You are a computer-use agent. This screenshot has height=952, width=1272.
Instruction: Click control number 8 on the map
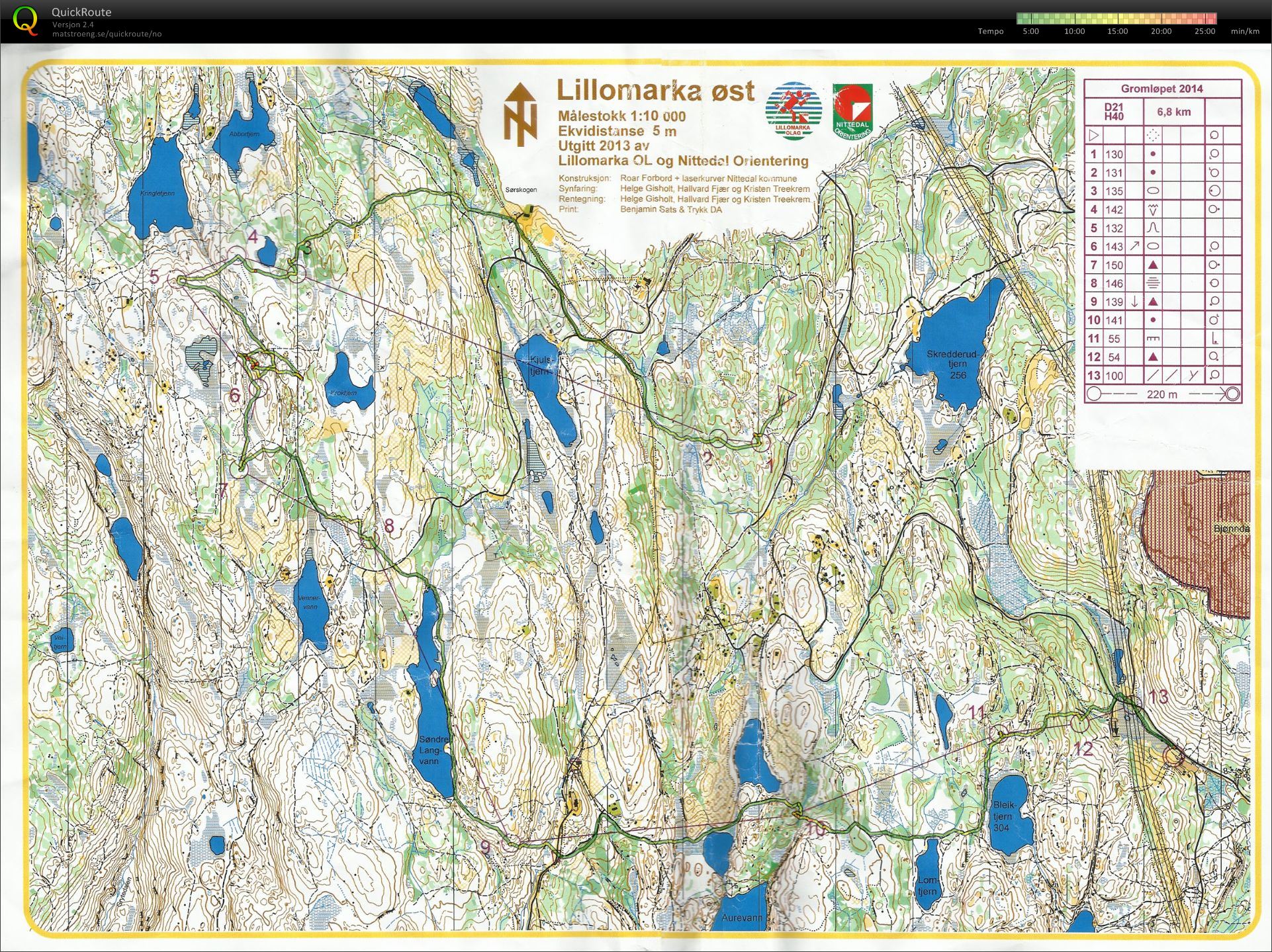pyautogui.click(x=389, y=526)
